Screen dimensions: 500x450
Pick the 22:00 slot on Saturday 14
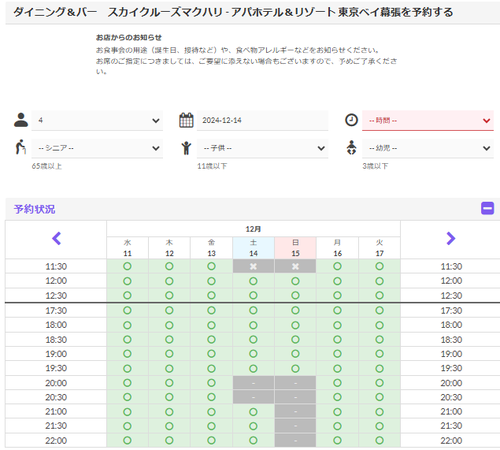253,440
